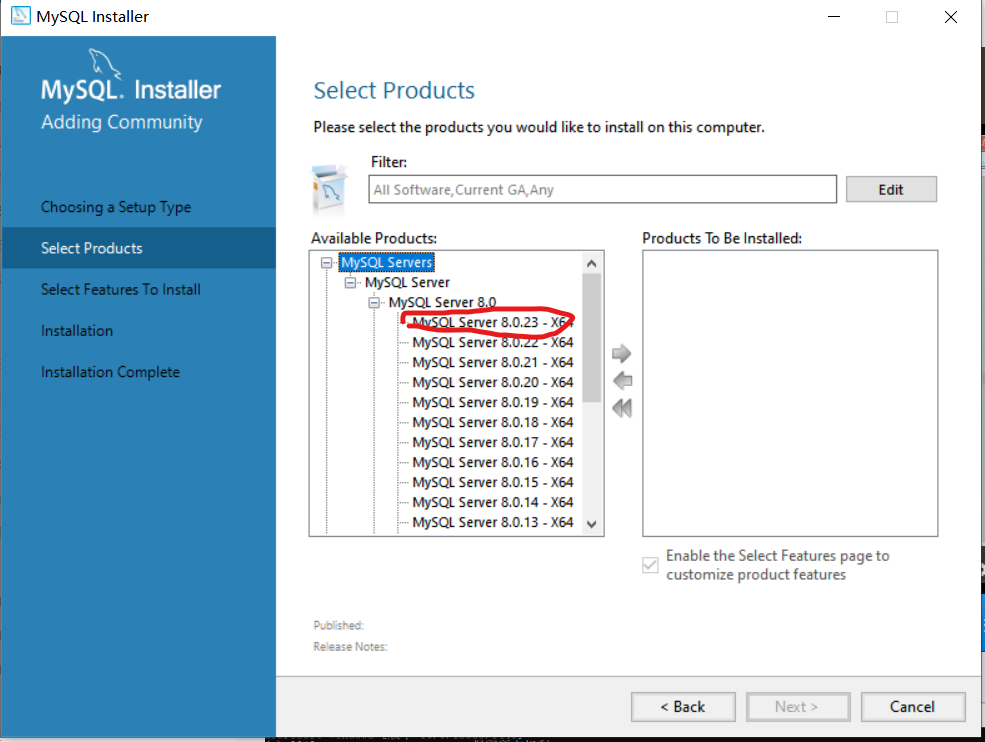Click the double left arrow remove-all icon

click(x=622, y=408)
